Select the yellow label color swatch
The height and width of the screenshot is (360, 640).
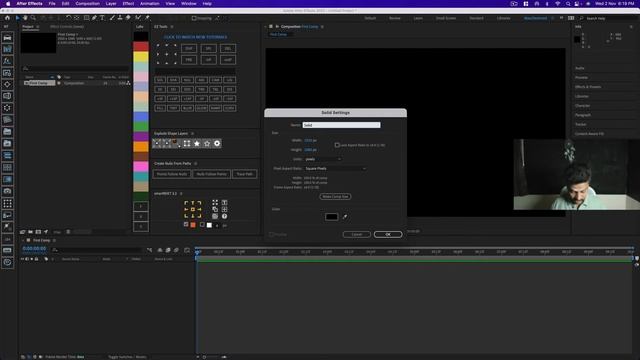click(141, 56)
